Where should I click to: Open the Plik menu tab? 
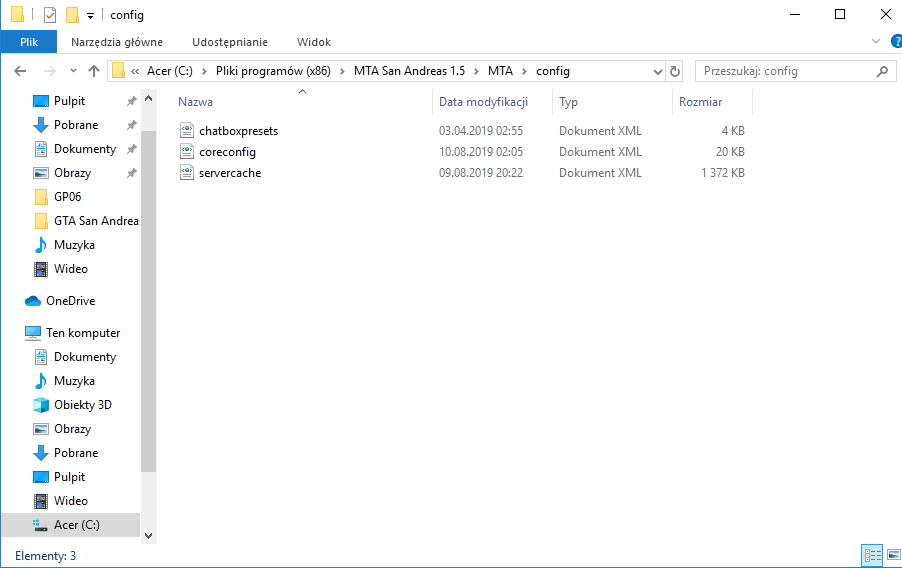point(29,42)
